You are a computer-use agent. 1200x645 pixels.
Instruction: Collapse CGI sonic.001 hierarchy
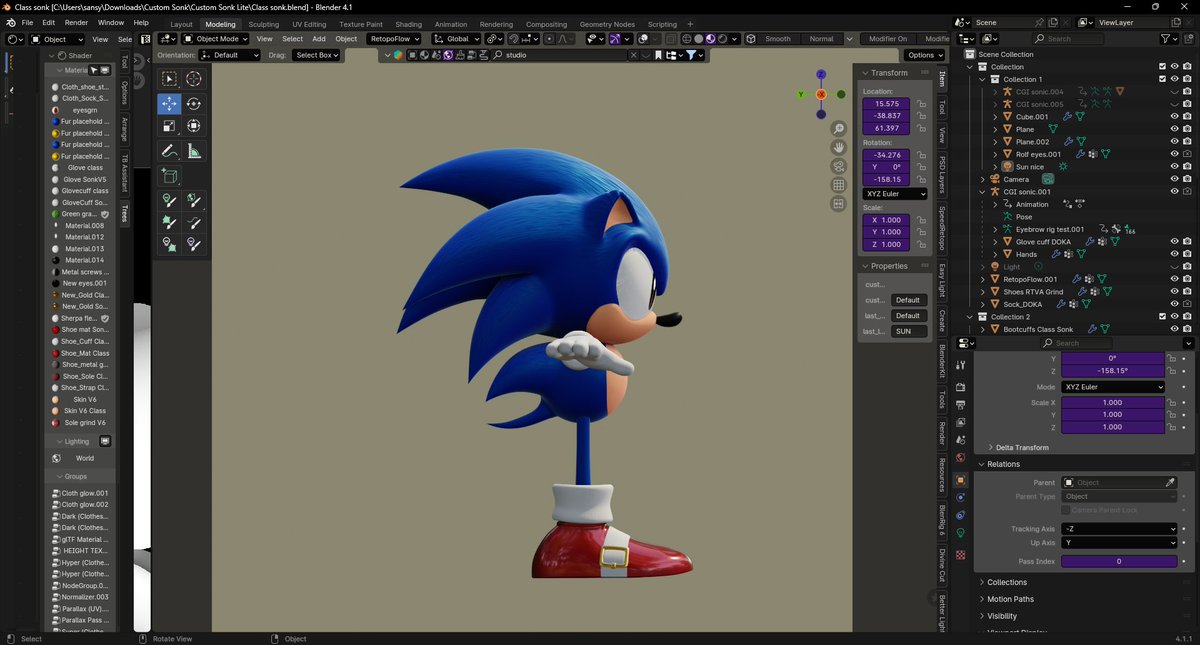click(983, 192)
